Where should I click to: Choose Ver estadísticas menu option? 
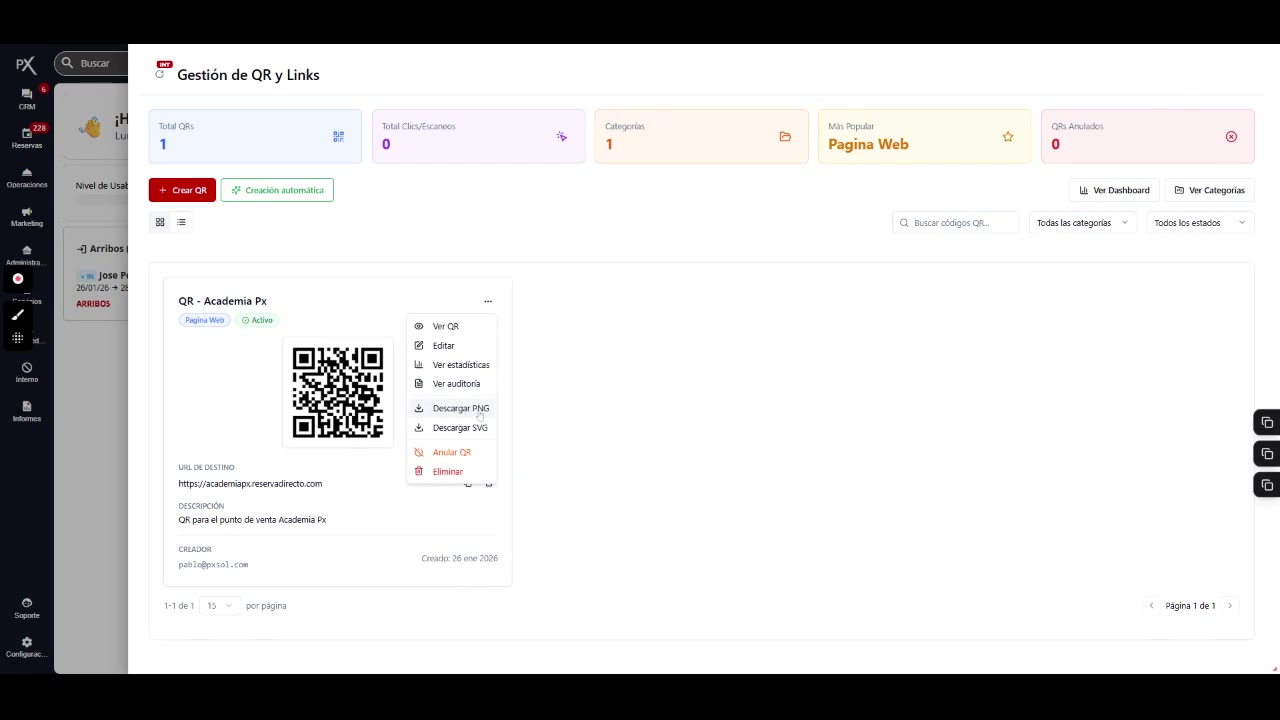460,365
